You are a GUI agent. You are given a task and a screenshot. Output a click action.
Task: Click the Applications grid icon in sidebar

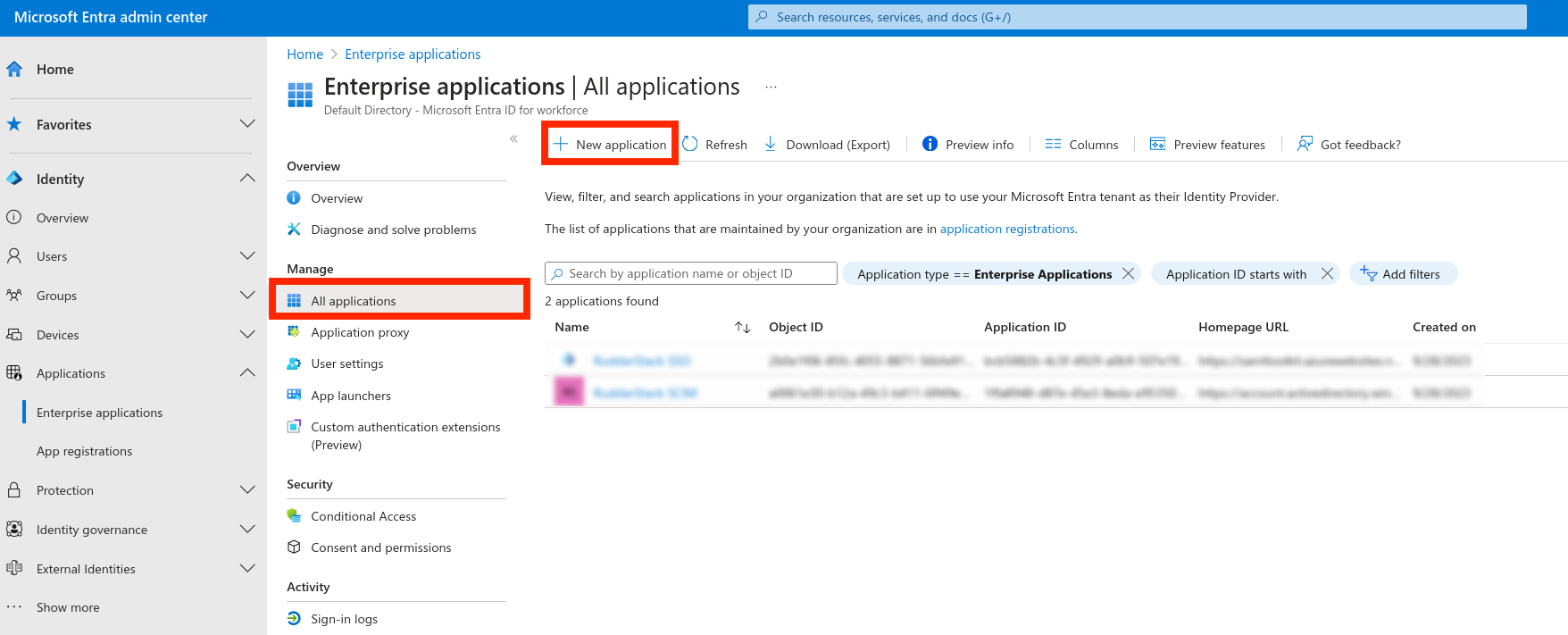click(14, 373)
